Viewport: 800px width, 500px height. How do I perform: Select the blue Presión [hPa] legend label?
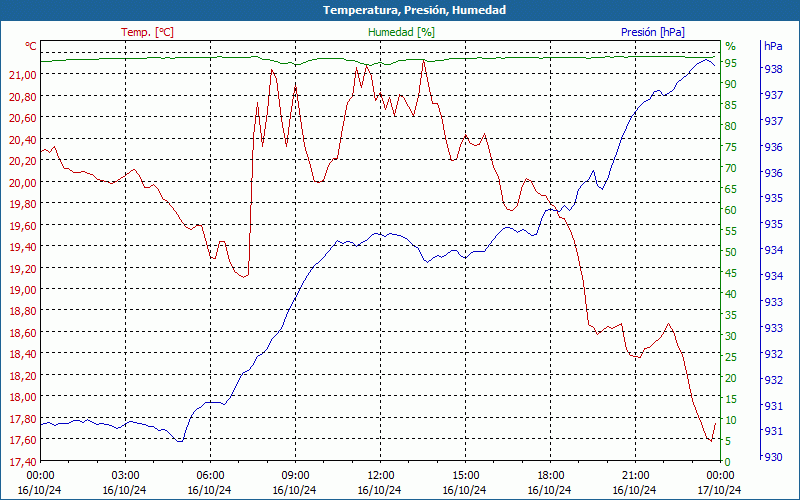tap(653, 32)
